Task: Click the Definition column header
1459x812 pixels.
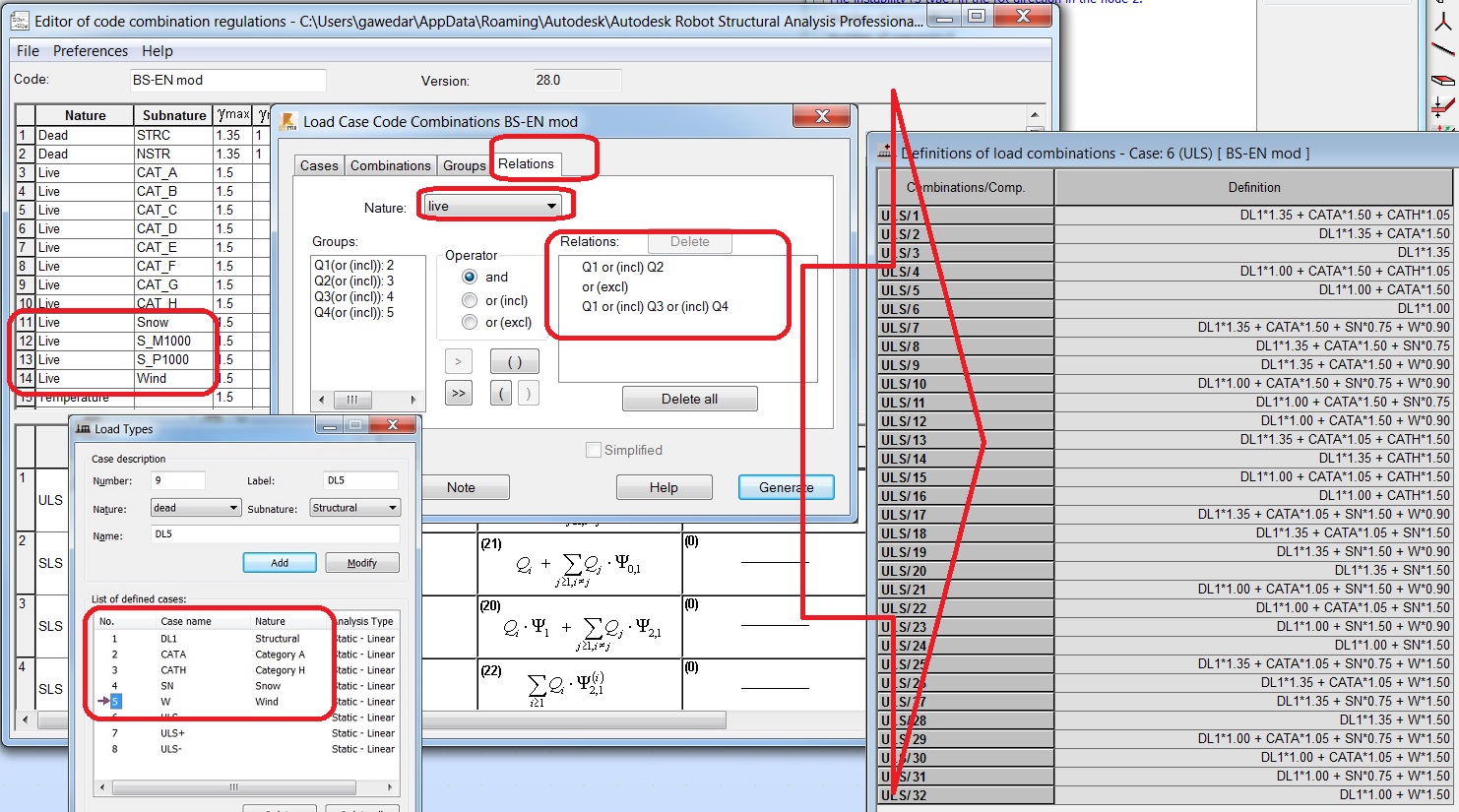Action: 1254,187
